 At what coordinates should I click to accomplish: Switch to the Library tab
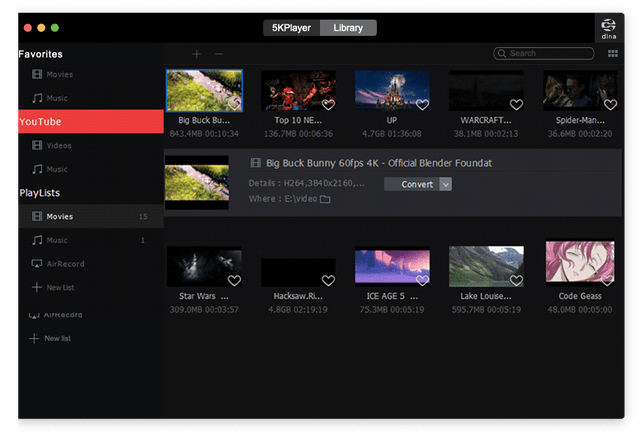pos(348,28)
